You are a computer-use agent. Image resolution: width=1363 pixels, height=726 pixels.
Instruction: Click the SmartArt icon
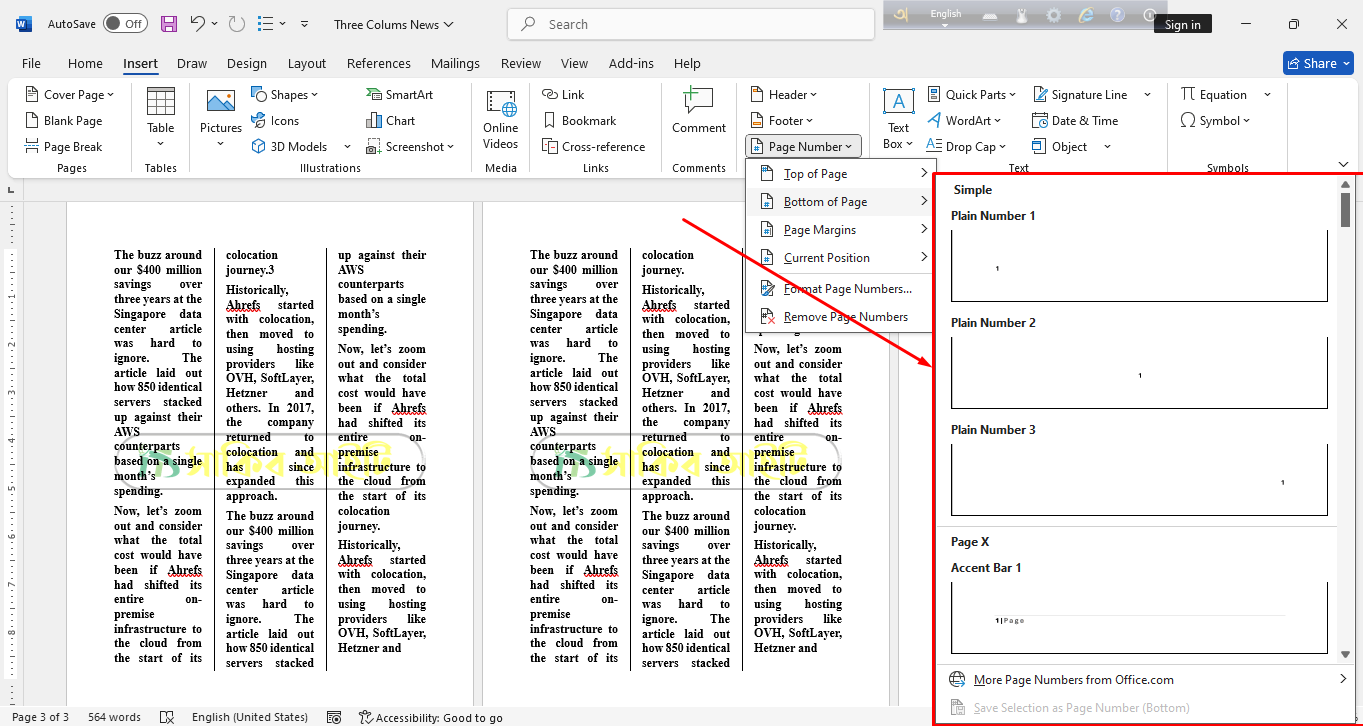pyautogui.click(x=399, y=95)
